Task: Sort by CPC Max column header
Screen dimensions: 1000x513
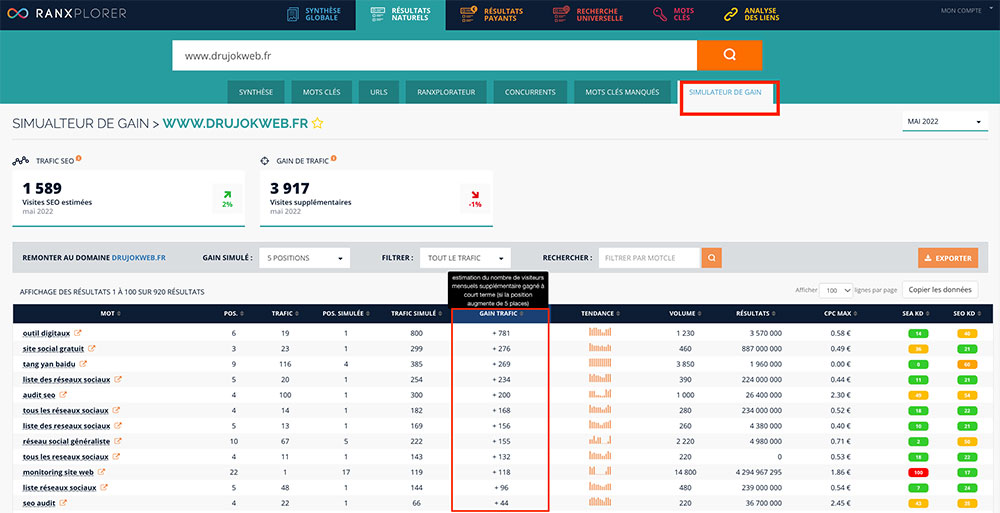Action: tap(840, 313)
